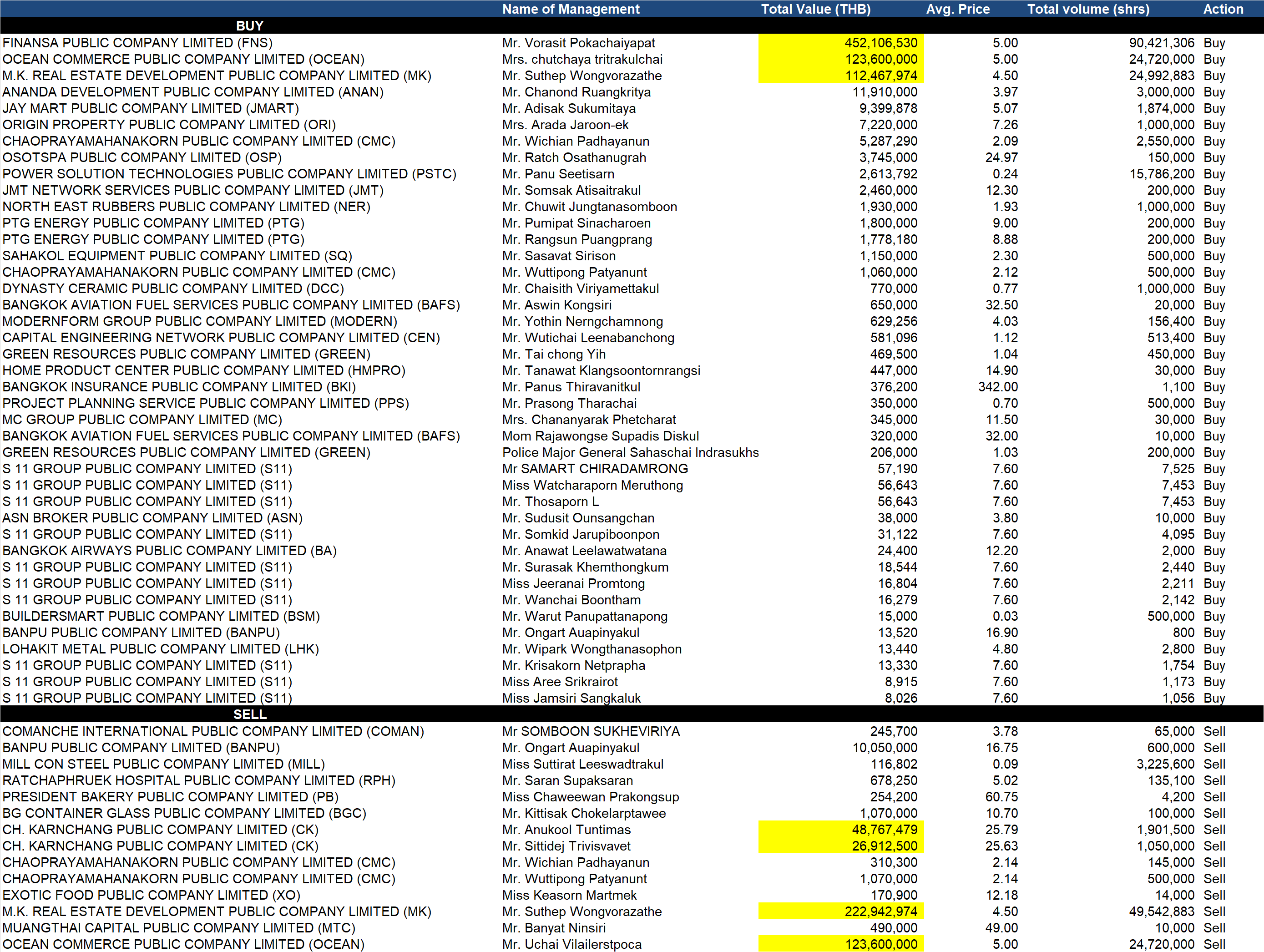Click BUILDERSMART (BSM) company cell

[x=161, y=616]
